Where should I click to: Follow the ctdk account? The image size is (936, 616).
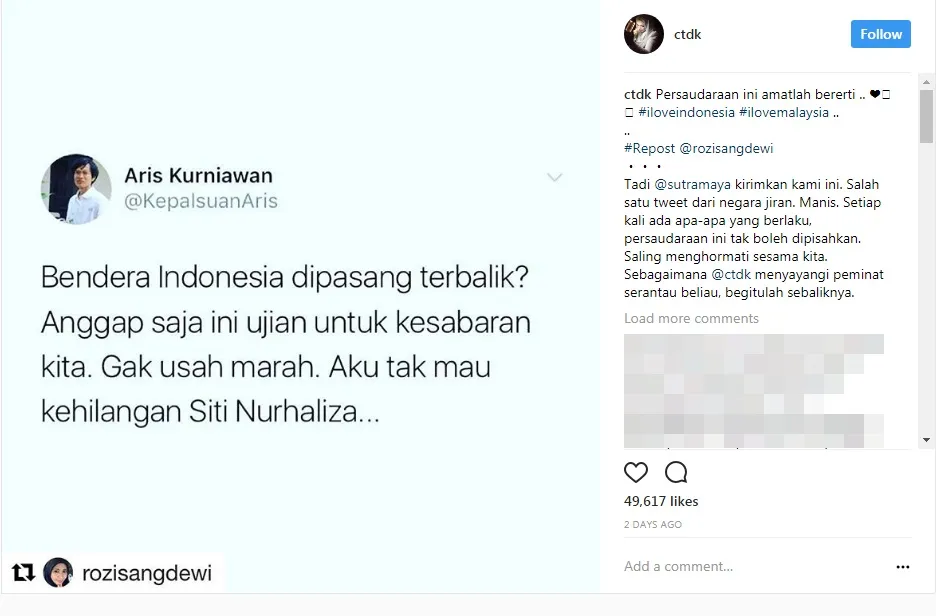click(880, 34)
